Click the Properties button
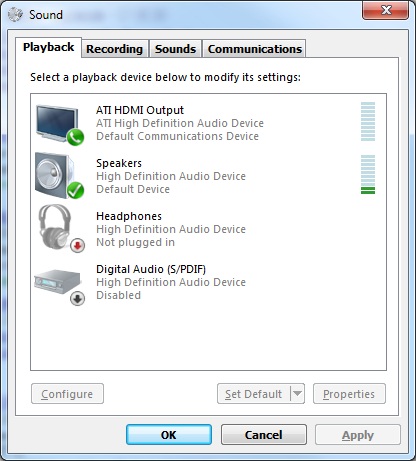 (349, 394)
